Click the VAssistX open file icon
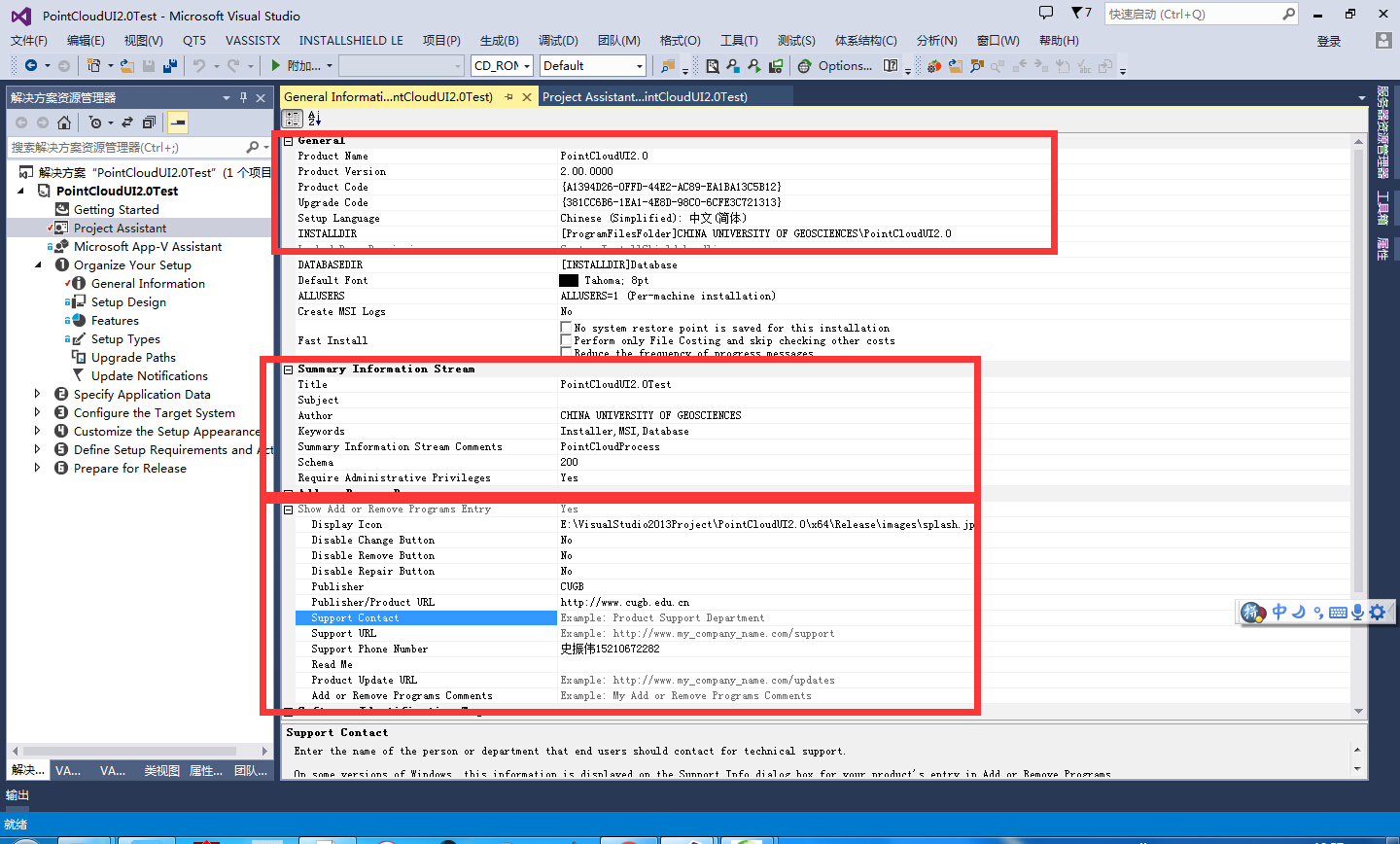Viewport: 1400px width, 844px height. pos(955,66)
